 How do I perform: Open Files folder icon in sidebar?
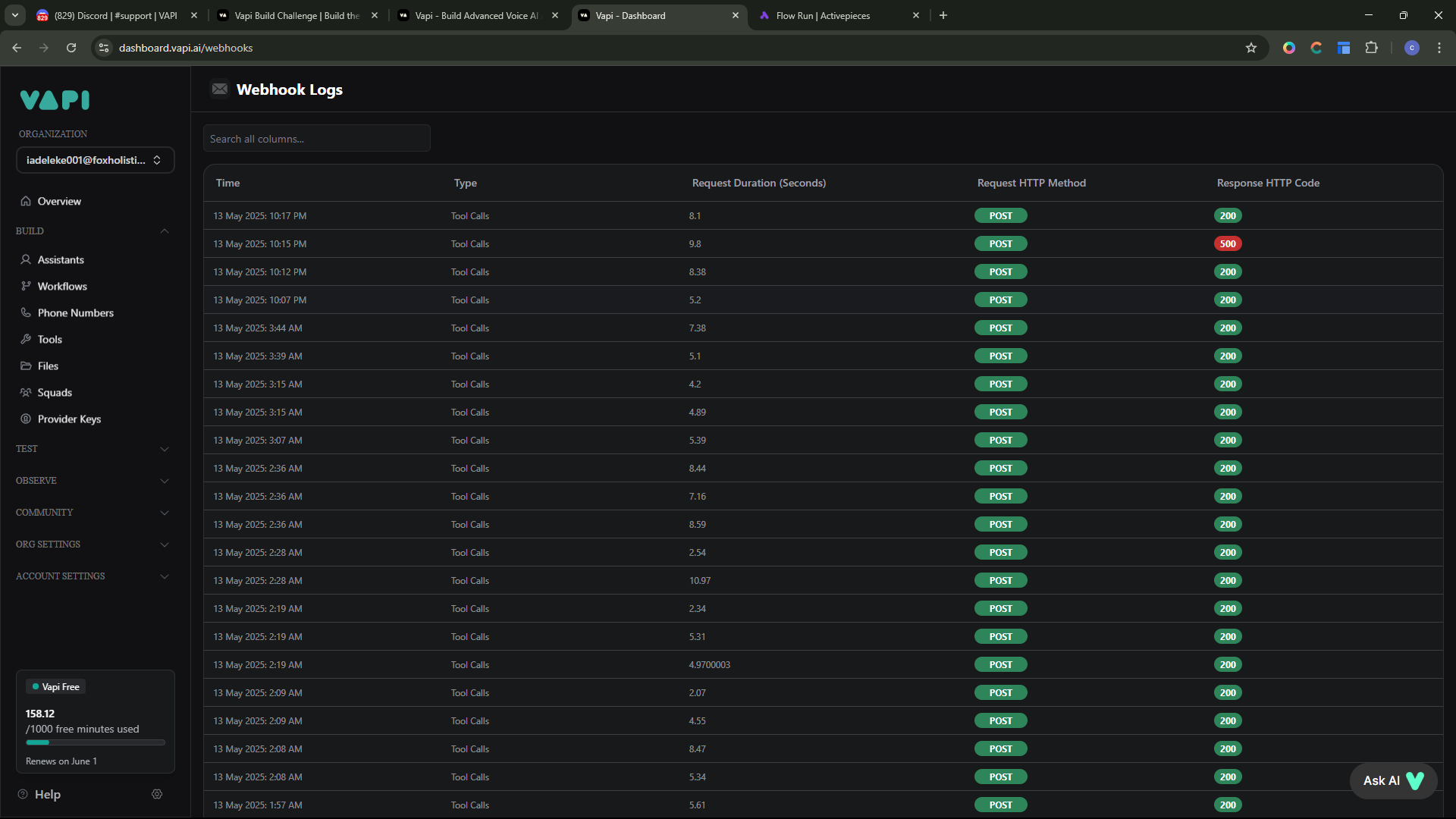coord(26,366)
